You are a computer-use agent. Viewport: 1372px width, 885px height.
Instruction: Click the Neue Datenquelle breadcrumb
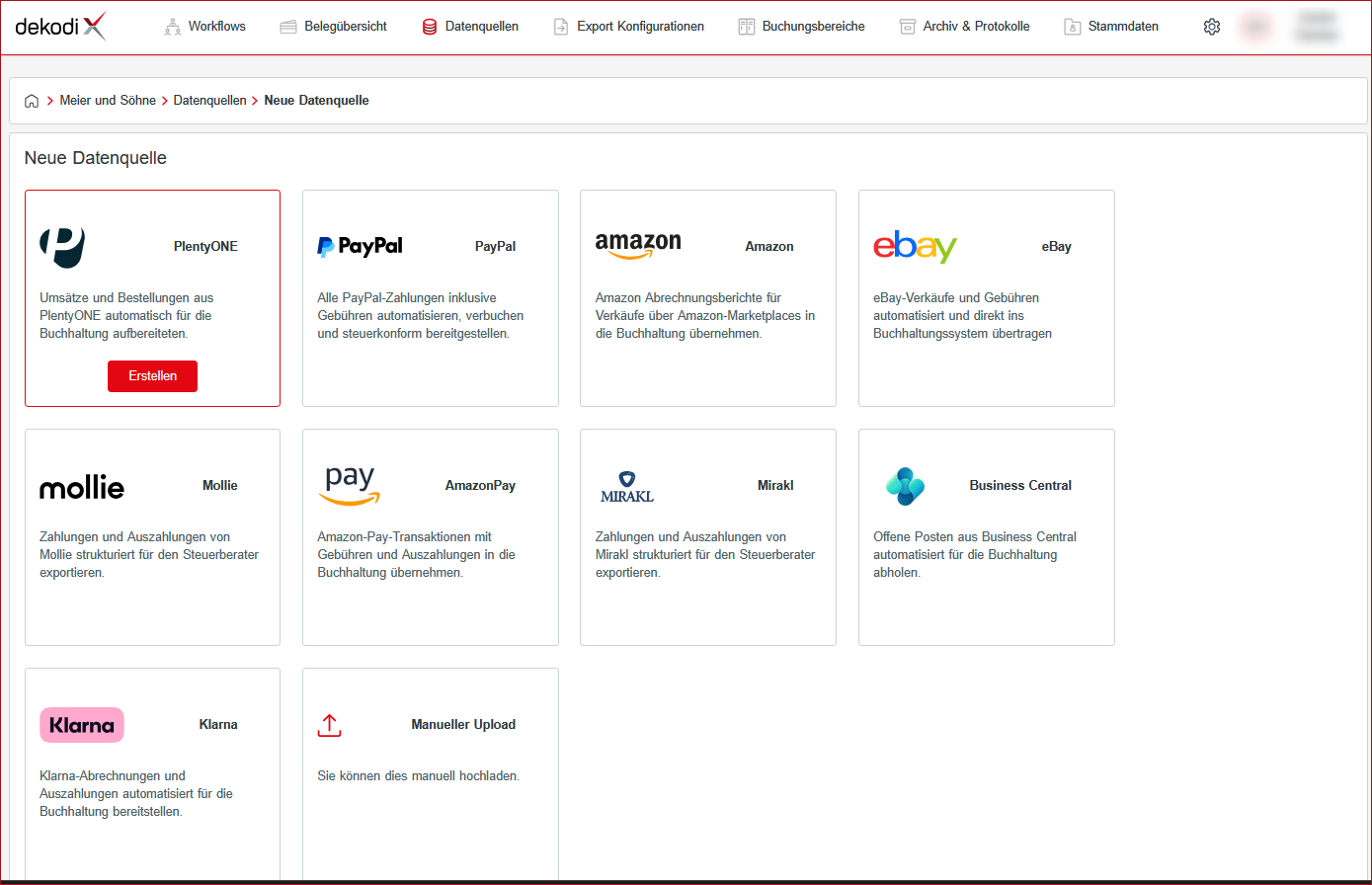coord(317,101)
